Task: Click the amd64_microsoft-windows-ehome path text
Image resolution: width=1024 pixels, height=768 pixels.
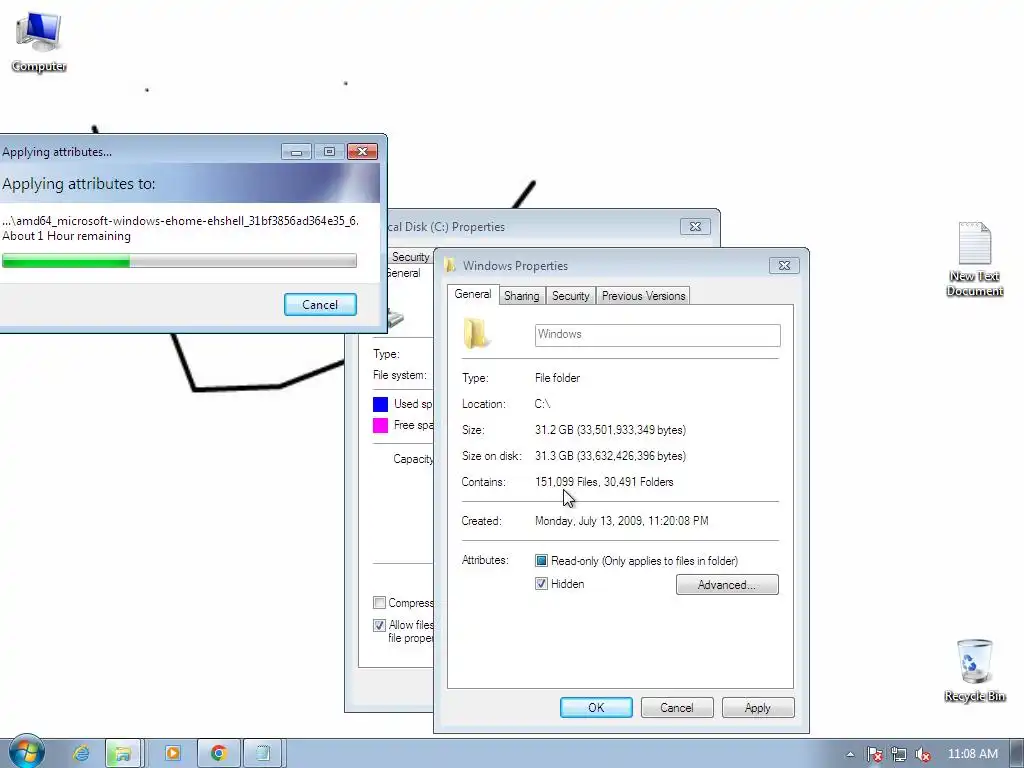Action: point(180,221)
